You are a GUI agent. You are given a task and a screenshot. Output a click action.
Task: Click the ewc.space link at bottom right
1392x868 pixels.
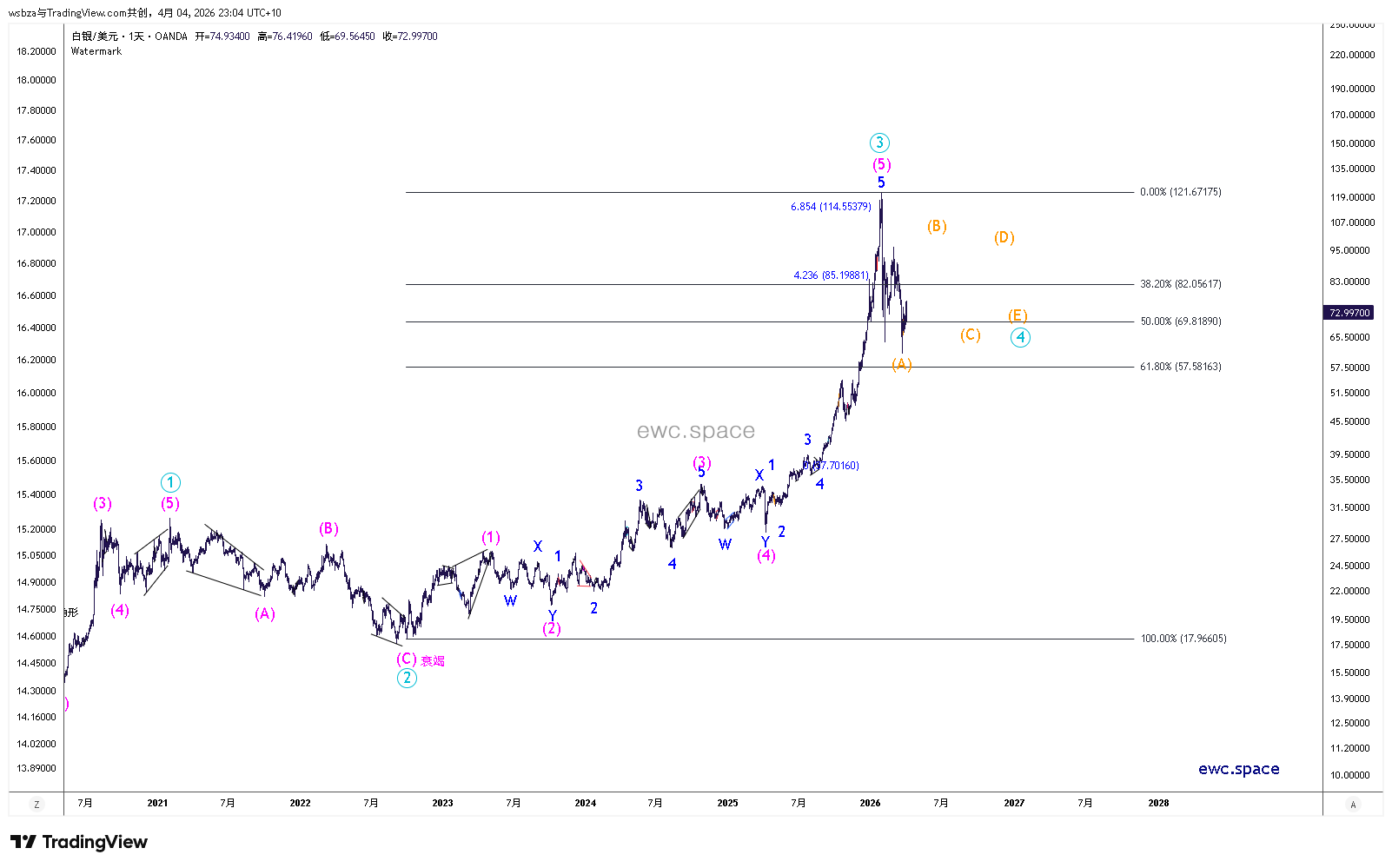(x=1238, y=769)
